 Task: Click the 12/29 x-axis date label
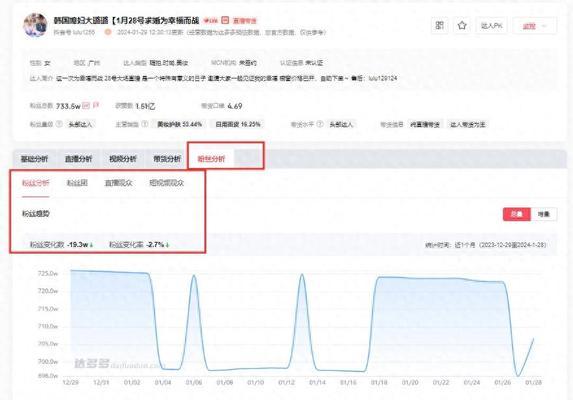pos(71,382)
